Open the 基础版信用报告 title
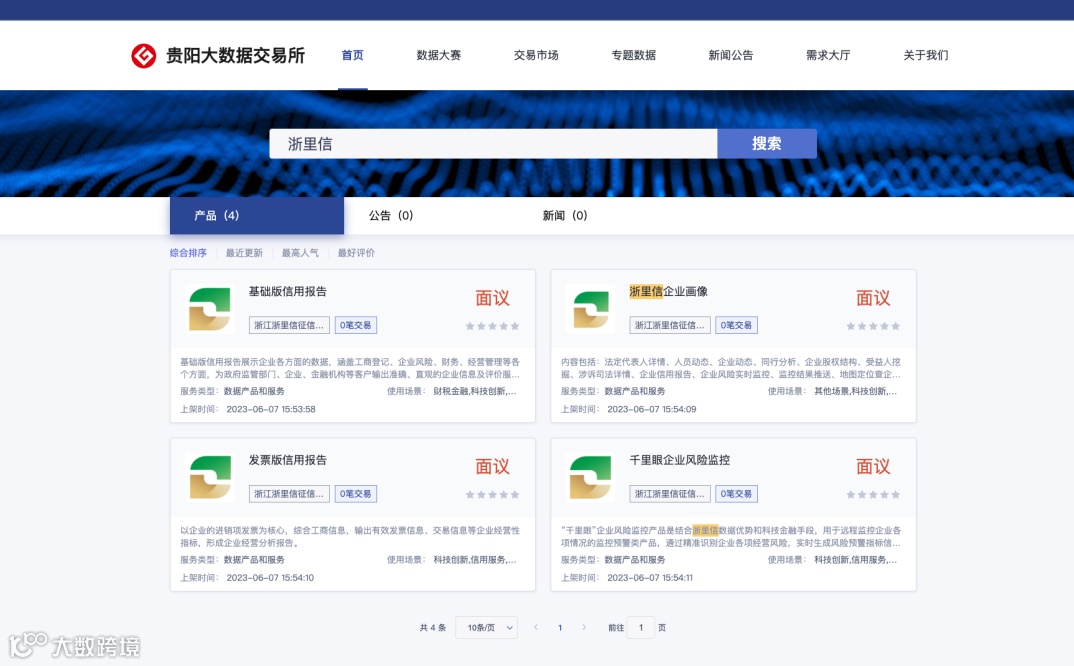This screenshot has height=666, width=1074. coord(288,292)
